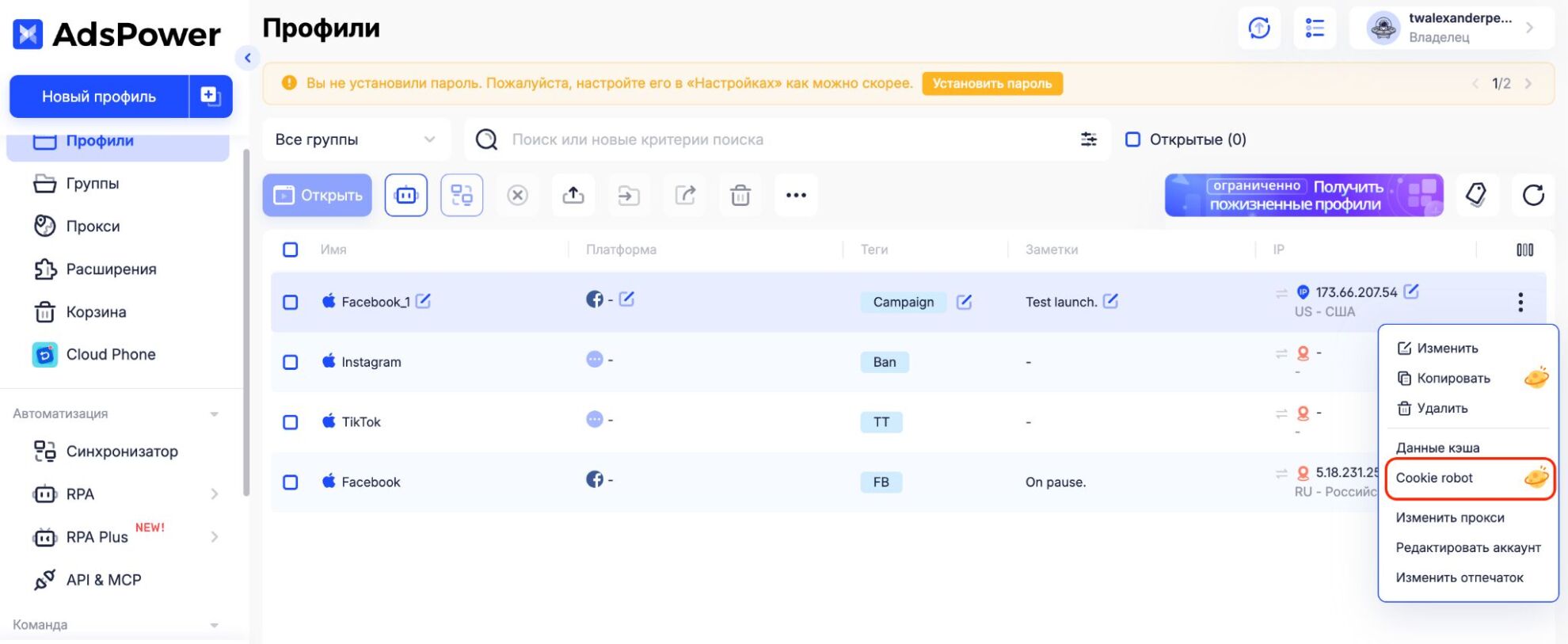This screenshot has width=1568, height=644.
Task: Edit the 173.66.207.54 IP proxy icon
Action: (1411, 292)
